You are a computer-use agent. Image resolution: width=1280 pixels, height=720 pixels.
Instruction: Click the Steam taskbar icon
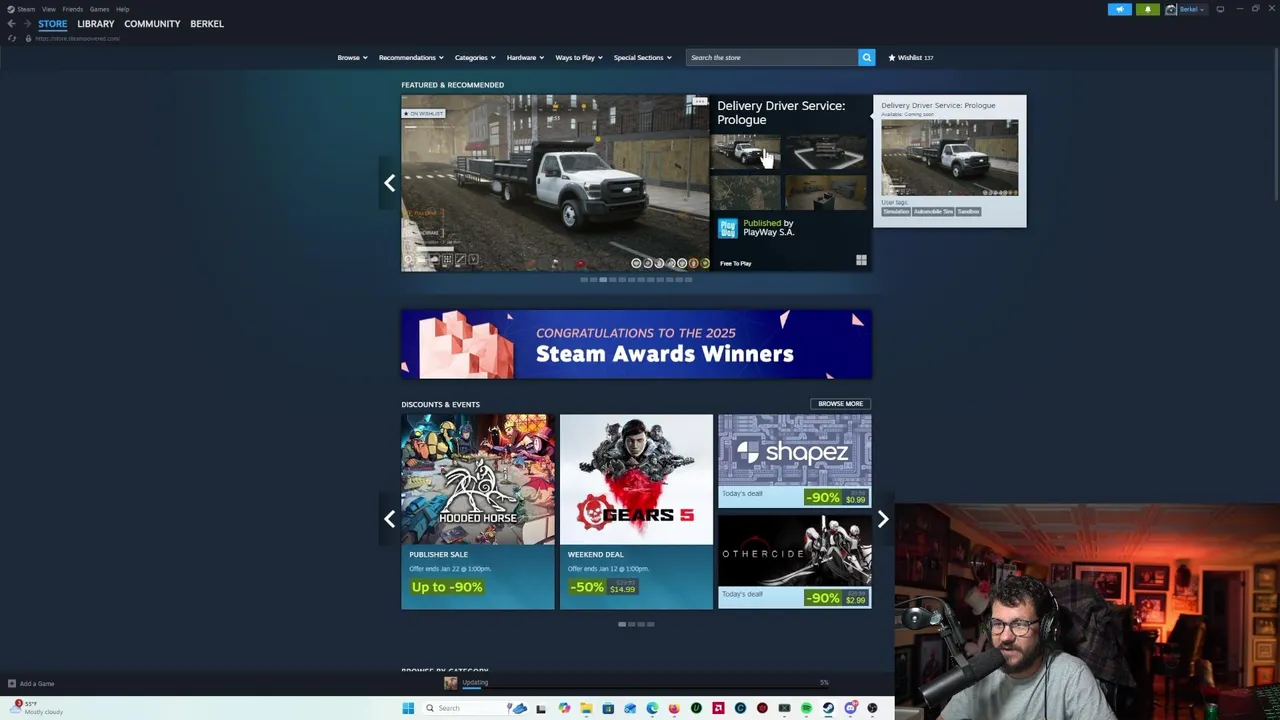coord(828,708)
